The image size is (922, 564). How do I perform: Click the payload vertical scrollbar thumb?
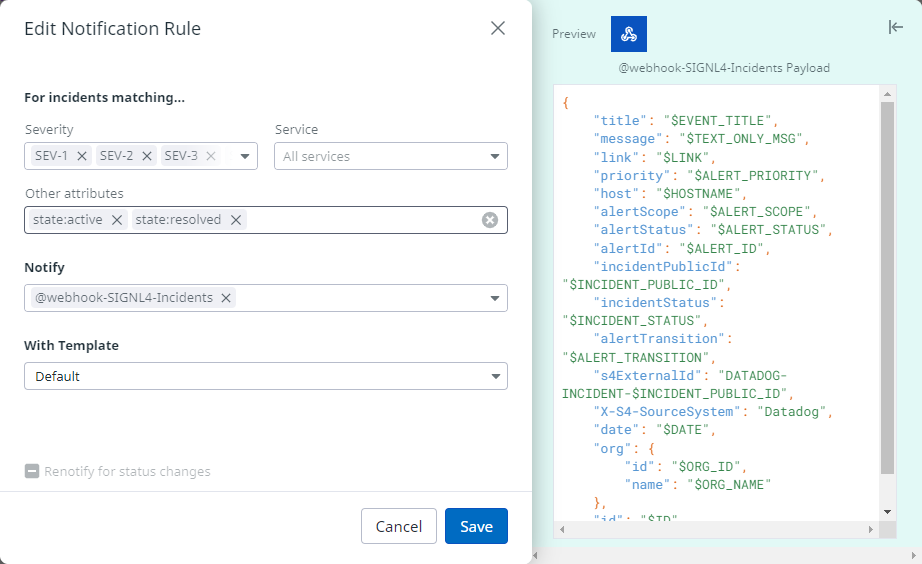click(887, 288)
